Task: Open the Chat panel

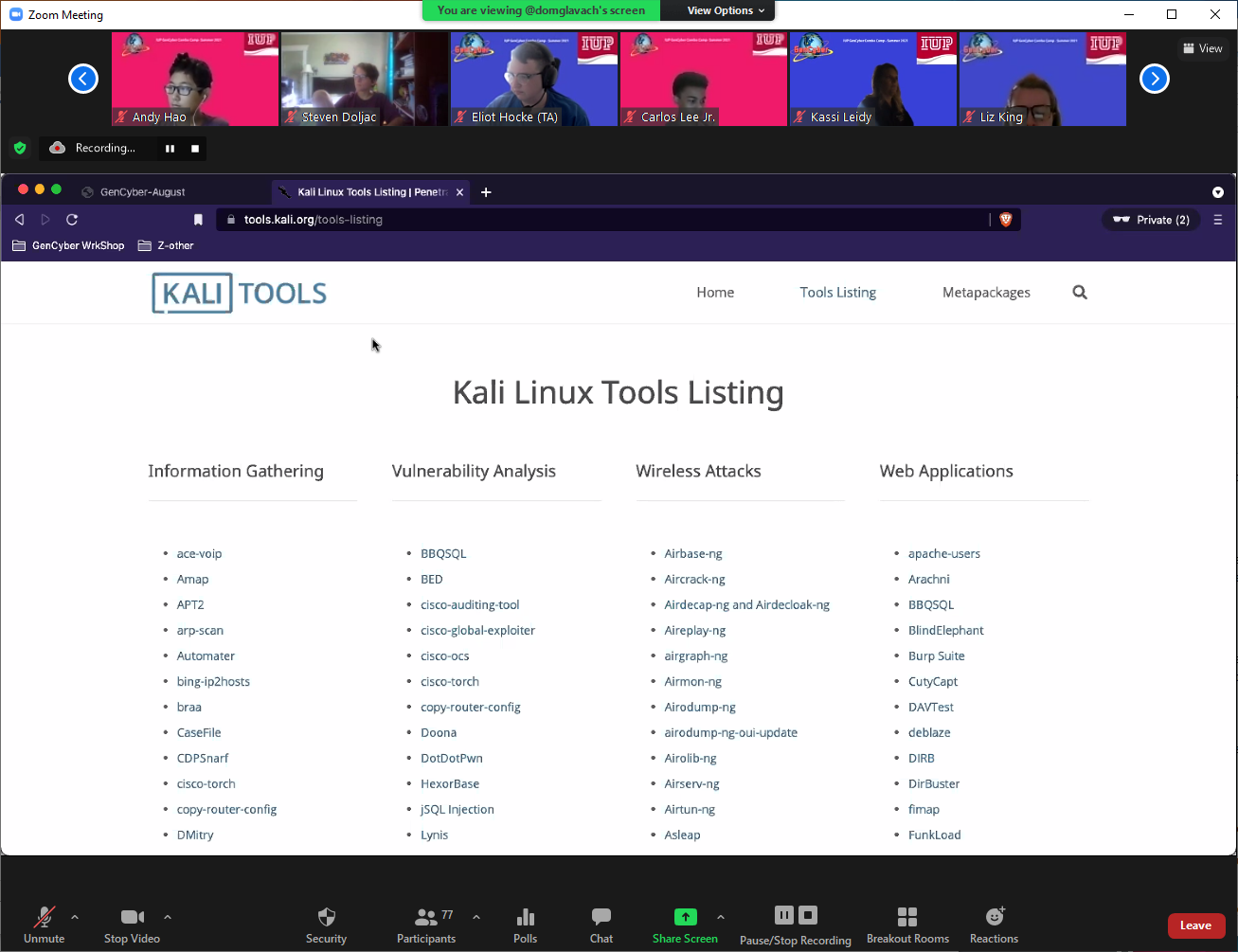Action: (601, 925)
